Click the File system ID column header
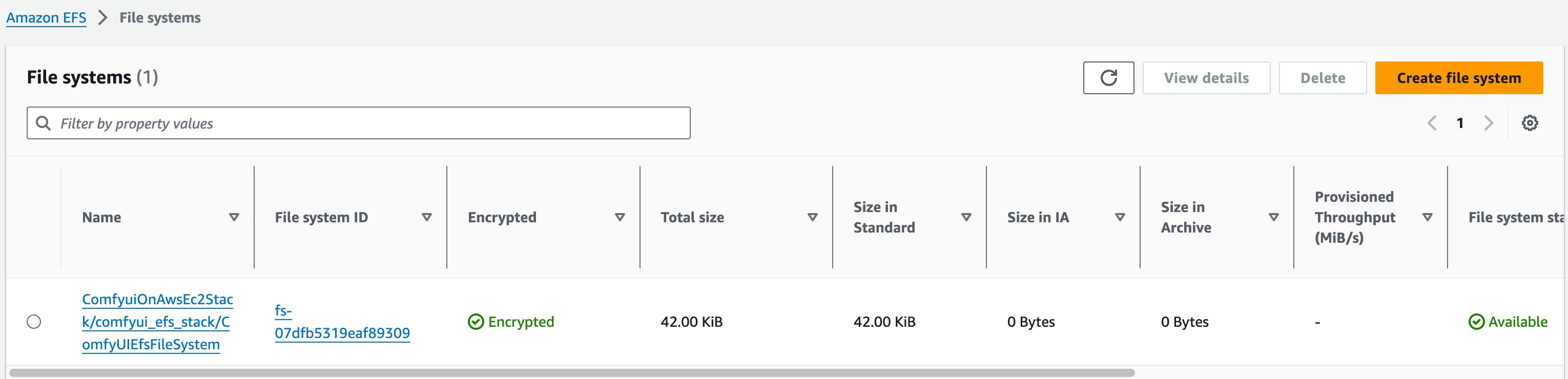The height and width of the screenshot is (379, 1568). click(x=321, y=217)
